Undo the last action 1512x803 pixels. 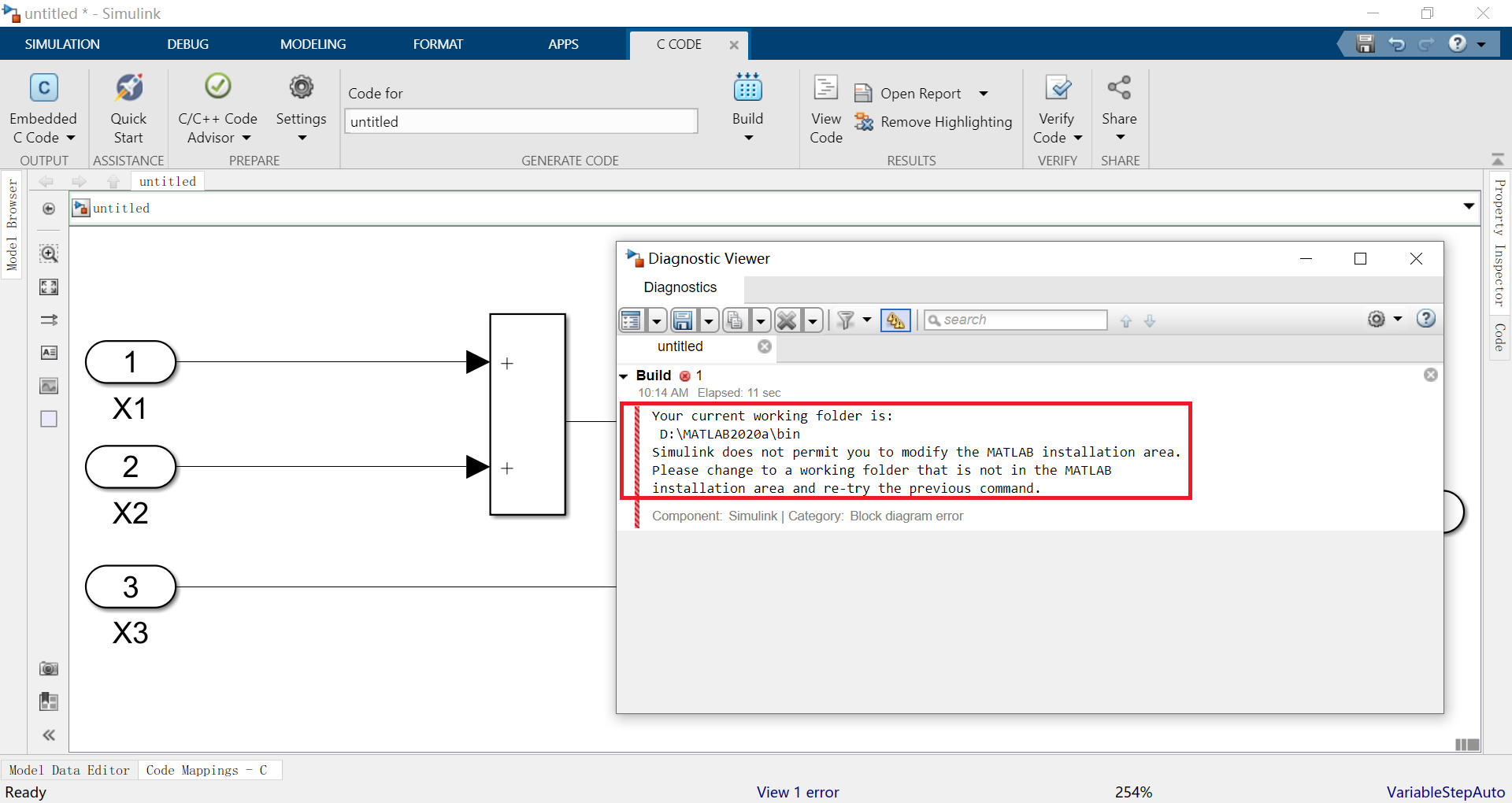tap(1397, 44)
